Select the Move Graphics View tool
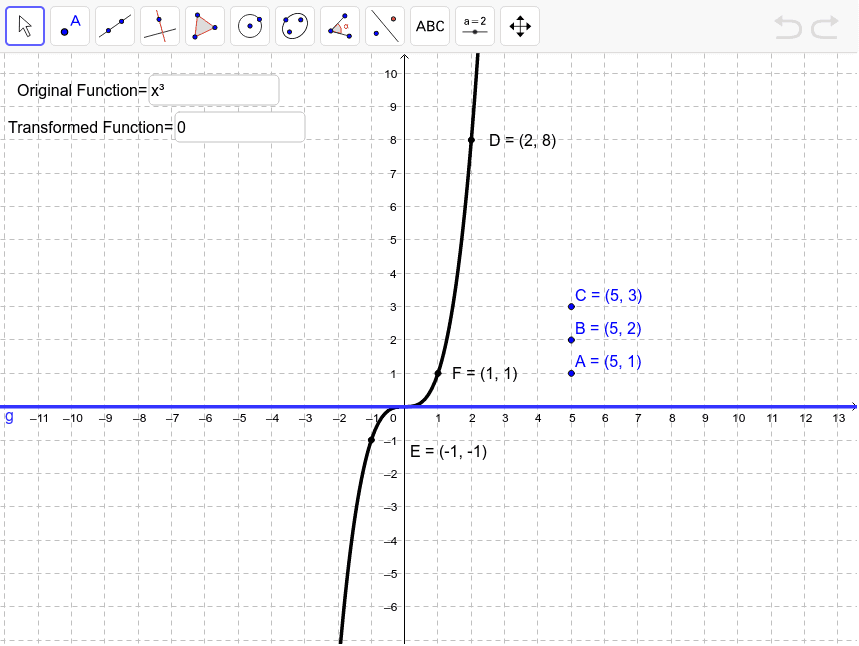Screen dimensions: 859x646 [519, 26]
